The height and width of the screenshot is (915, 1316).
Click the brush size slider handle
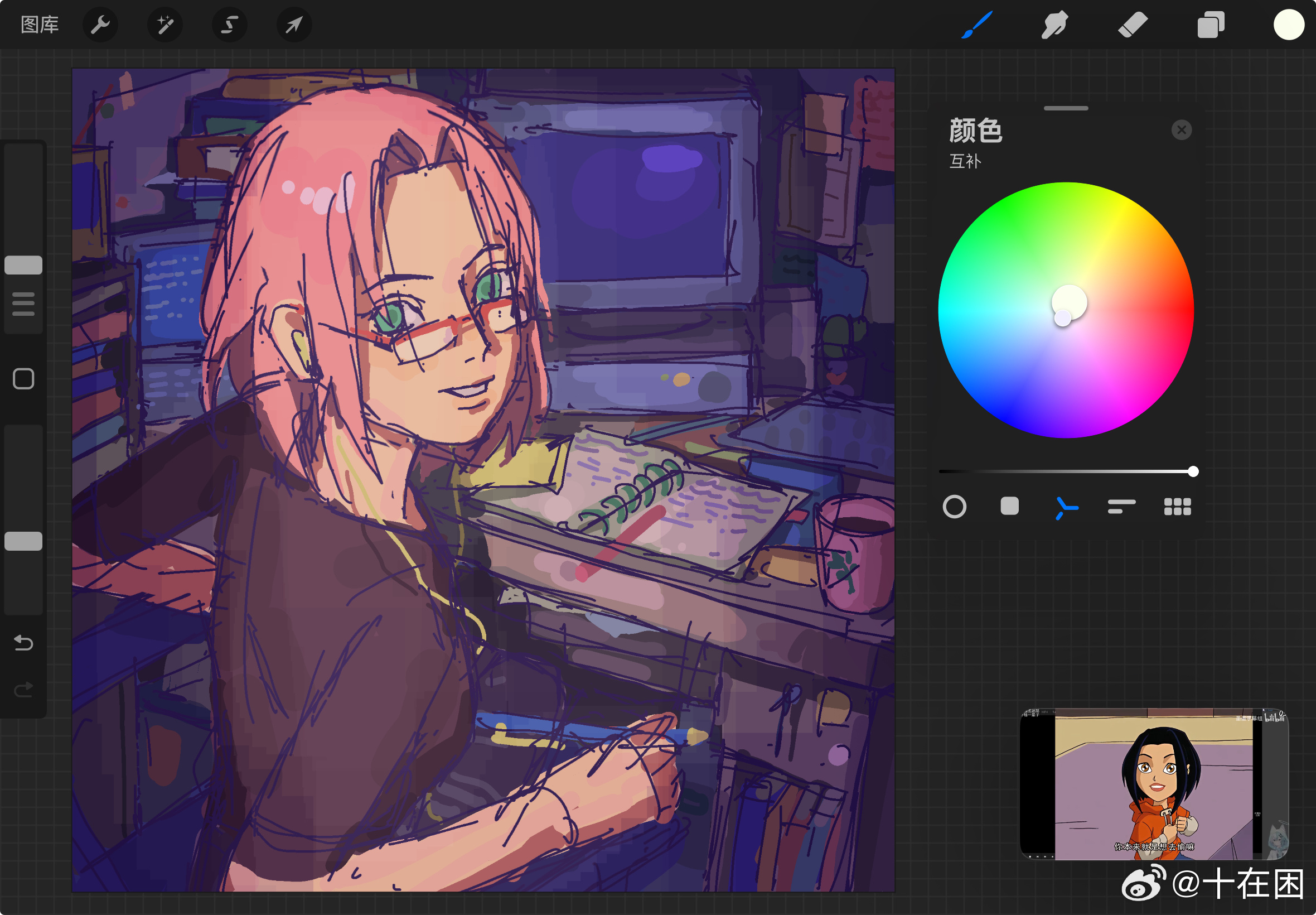[x=23, y=265]
